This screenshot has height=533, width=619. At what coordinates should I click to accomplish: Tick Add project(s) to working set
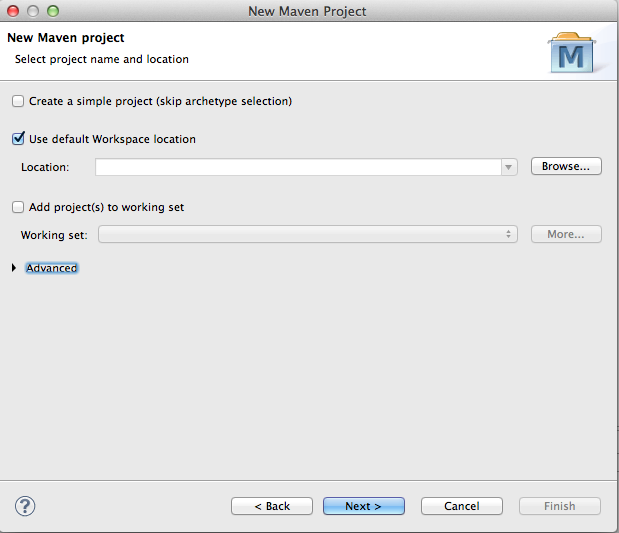tap(18, 207)
